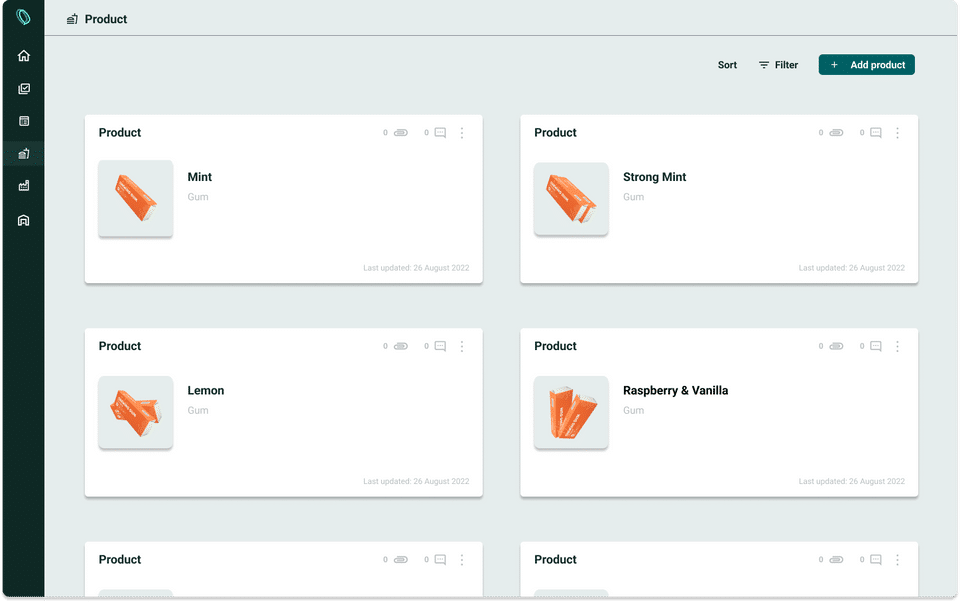This screenshot has height=602, width=960.
Task: Click Add product button
Action: [x=866, y=65]
